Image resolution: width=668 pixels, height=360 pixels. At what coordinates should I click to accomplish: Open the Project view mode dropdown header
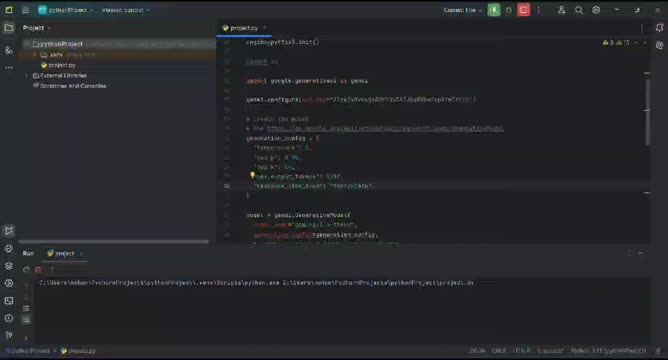click(x=37, y=28)
